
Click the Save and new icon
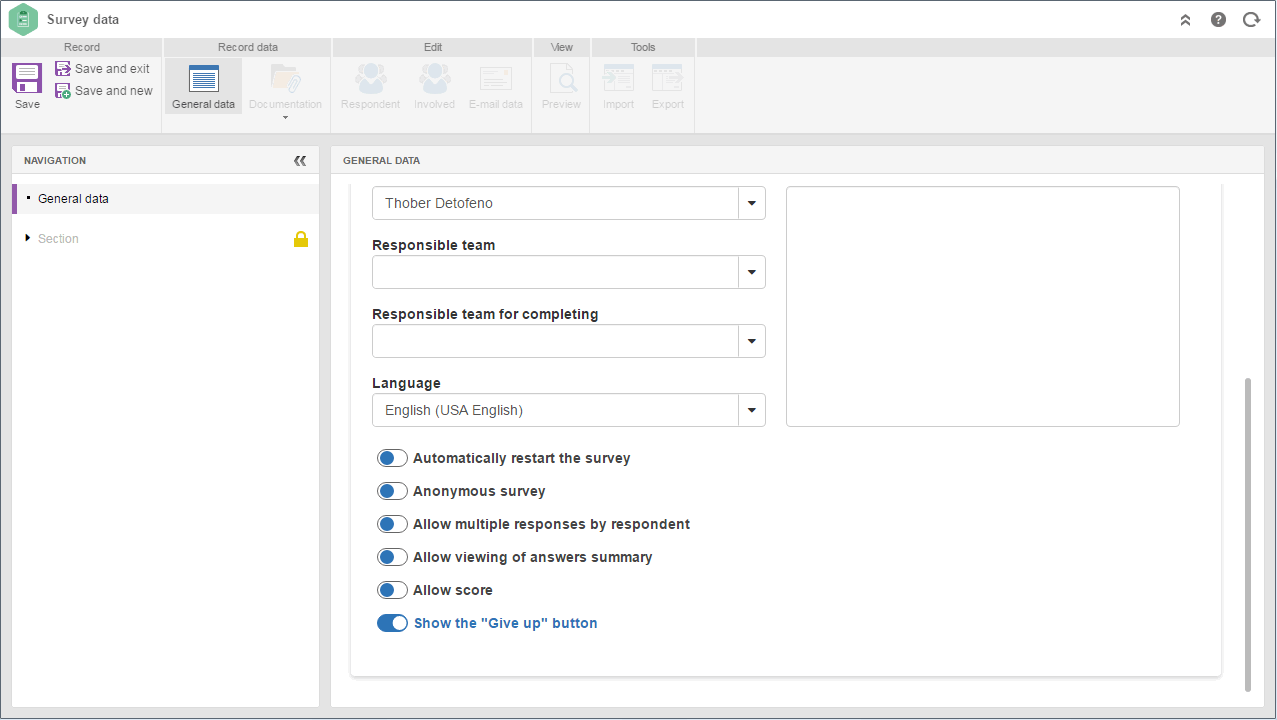click(x=63, y=91)
